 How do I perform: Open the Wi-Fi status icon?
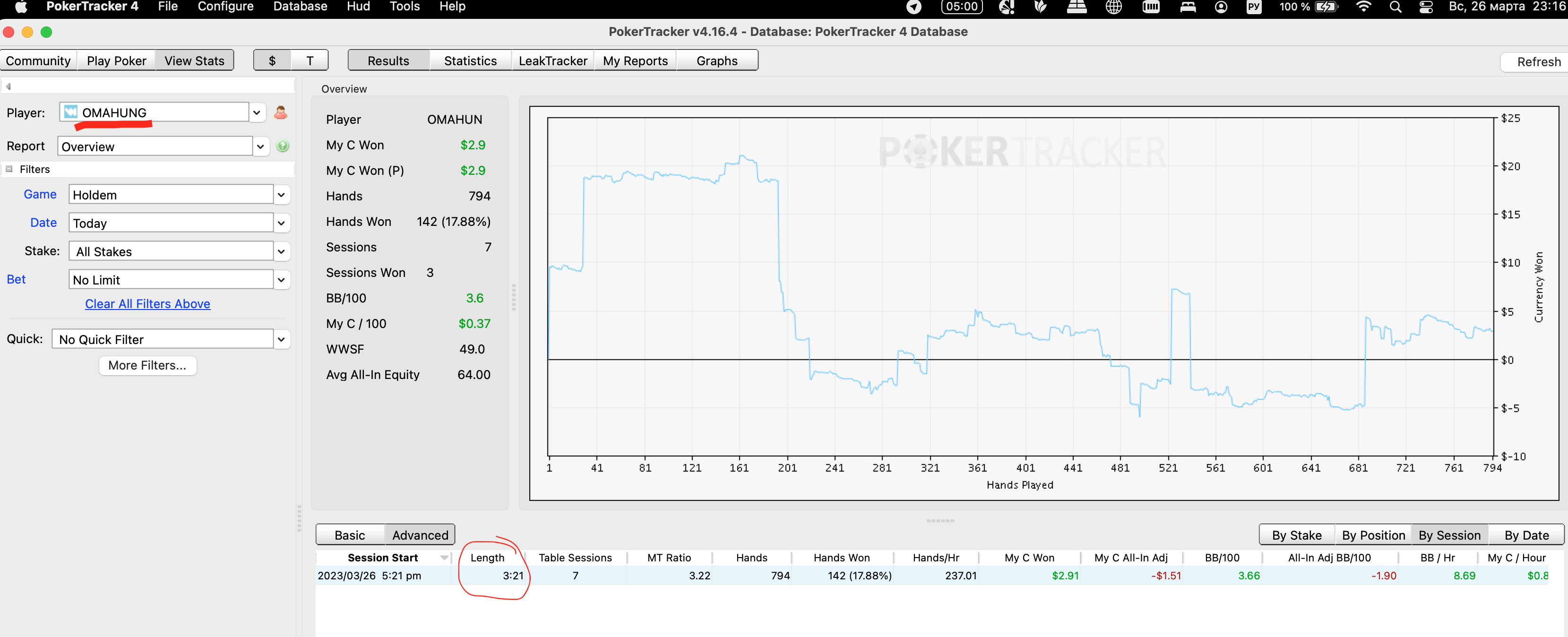pyautogui.click(x=1364, y=7)
